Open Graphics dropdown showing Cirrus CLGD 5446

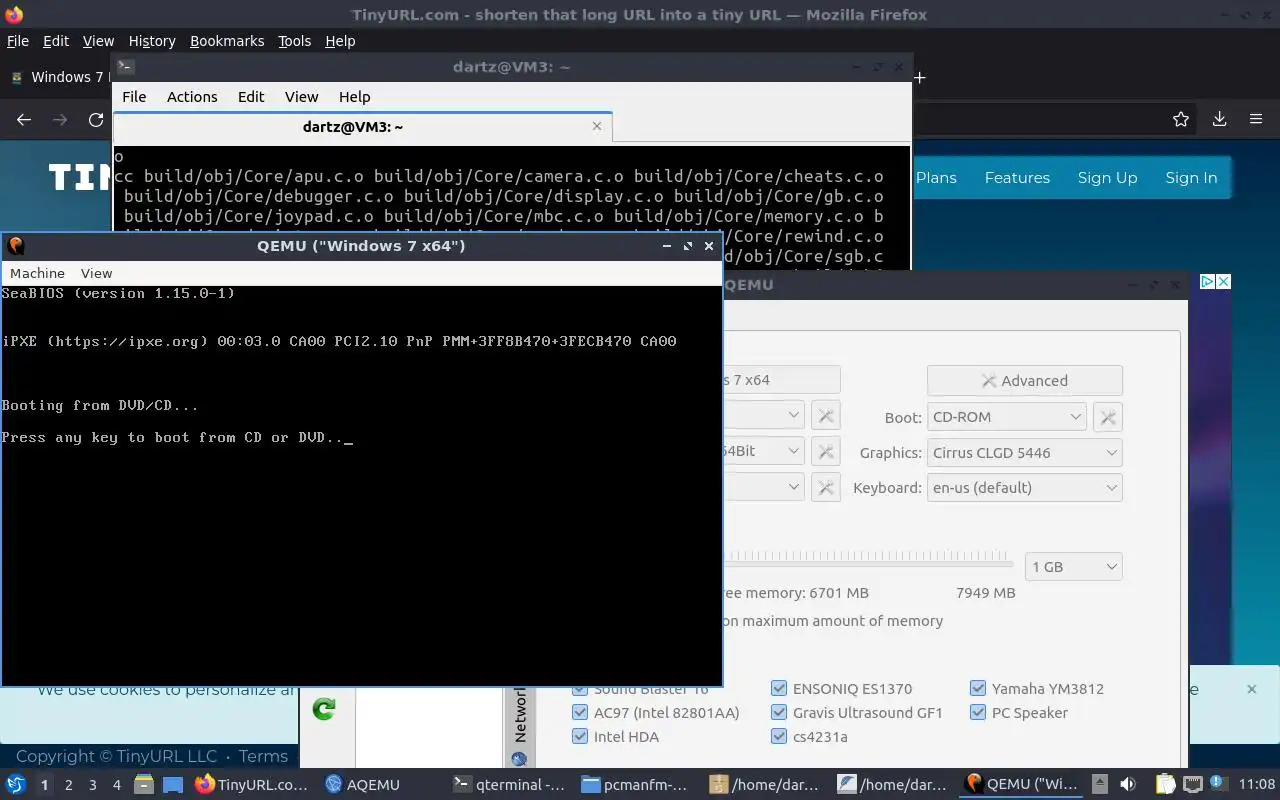click(x=1025, y=452)
